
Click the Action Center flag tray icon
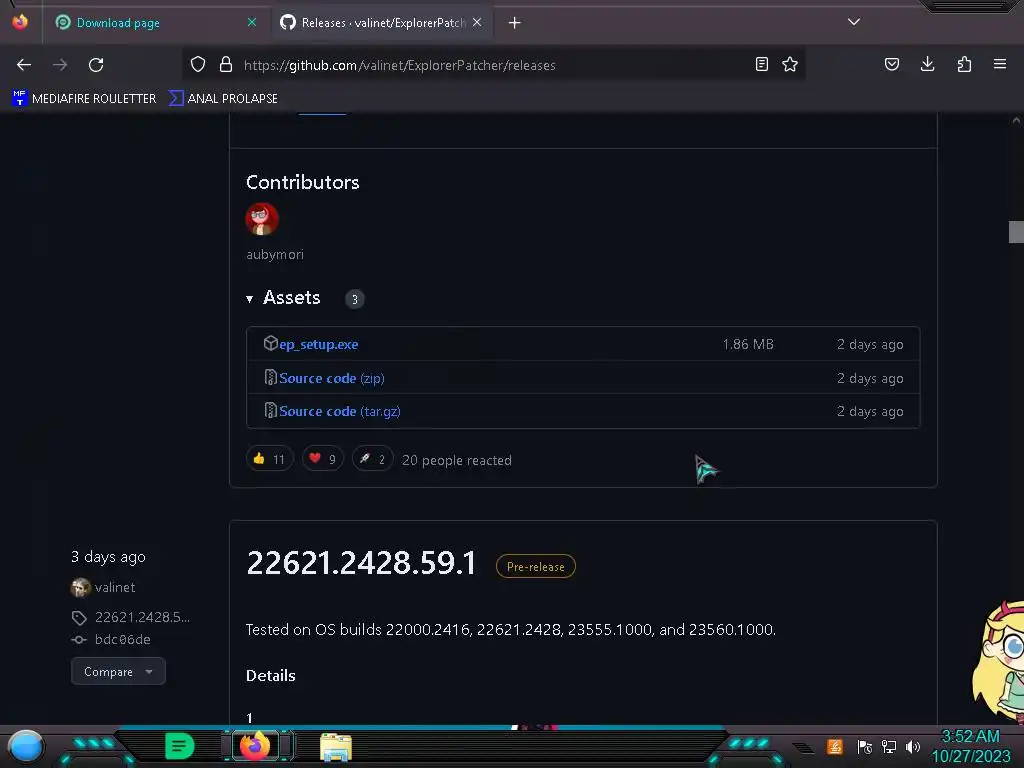pyautogui.click(x=864, y=746)
